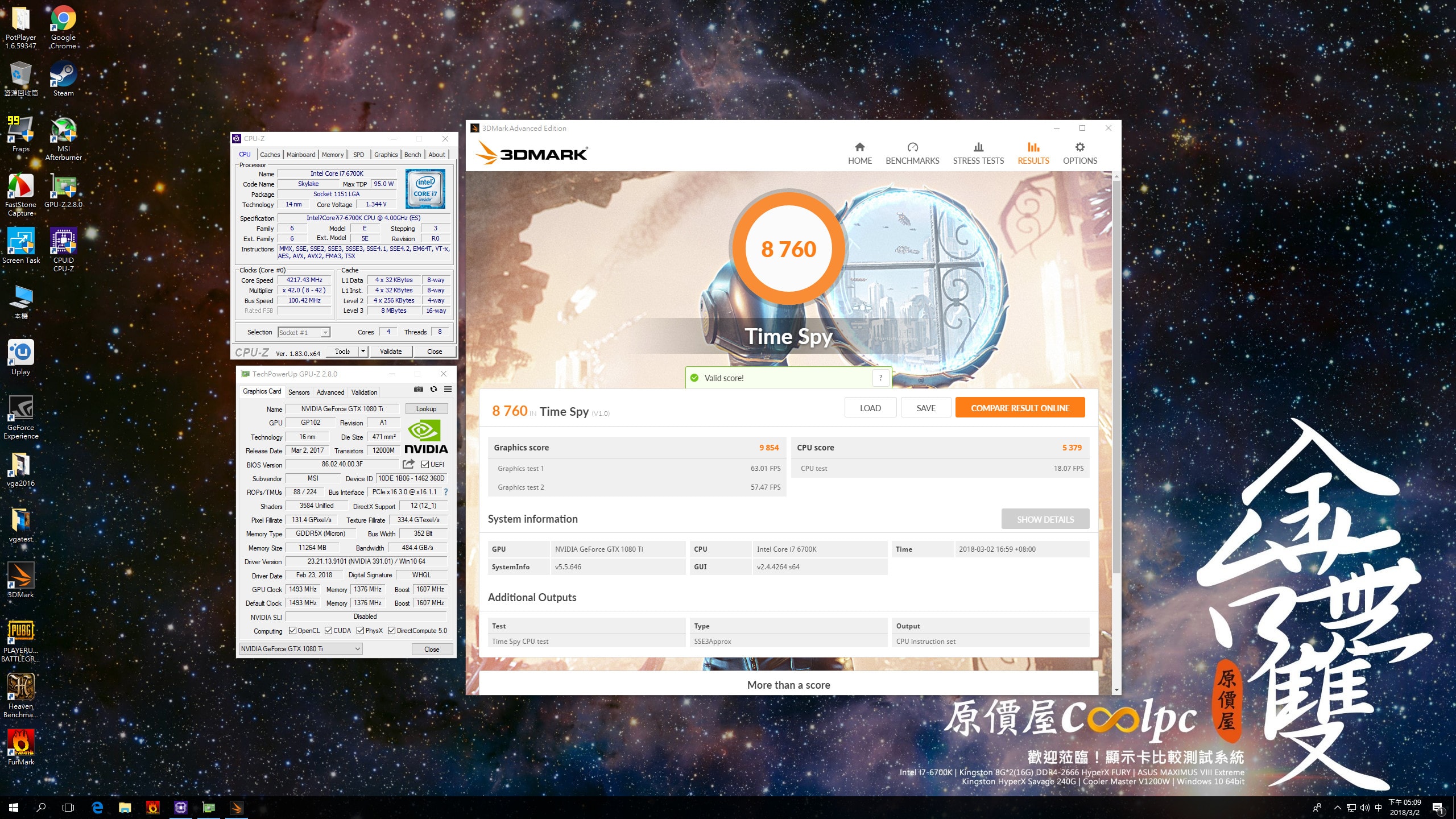
Task: Click Close button in GPU-Z
Action: coord(432,649)
